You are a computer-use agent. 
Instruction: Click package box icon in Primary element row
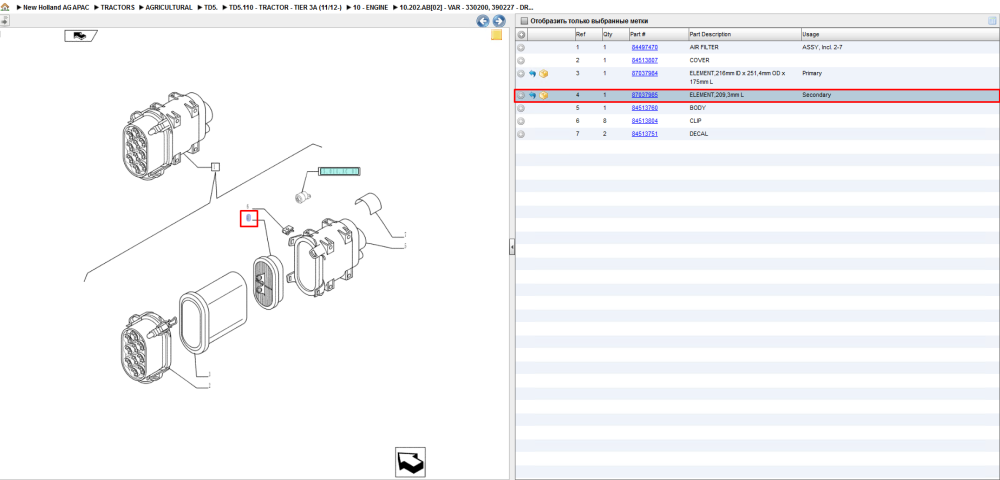(544, 74)
